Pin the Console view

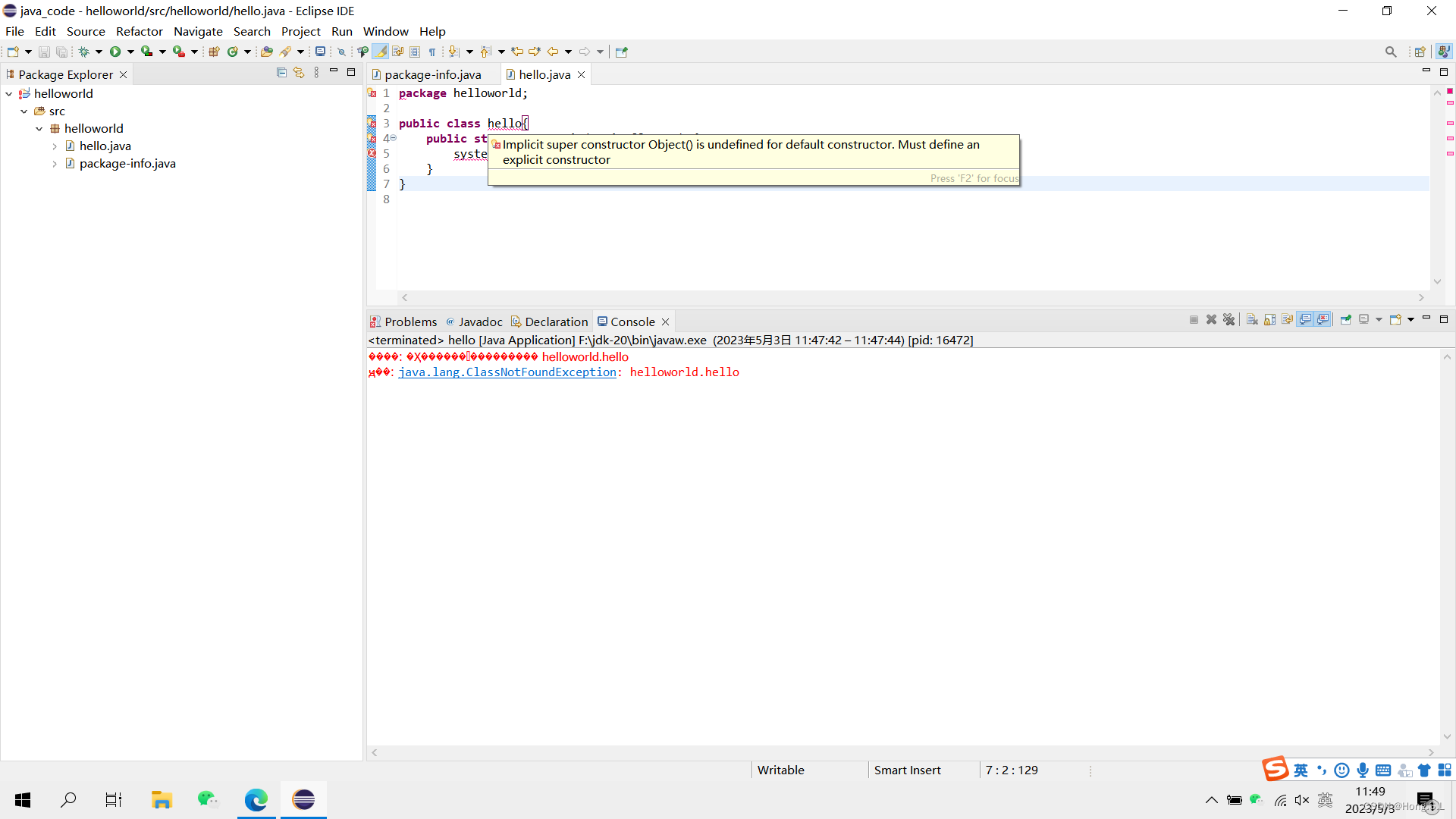pos(1346,319)
